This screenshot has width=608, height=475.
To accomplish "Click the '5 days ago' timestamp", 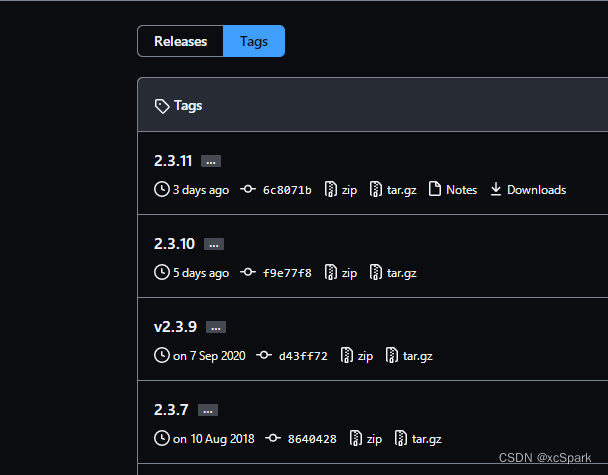I will tap(201, 273).
